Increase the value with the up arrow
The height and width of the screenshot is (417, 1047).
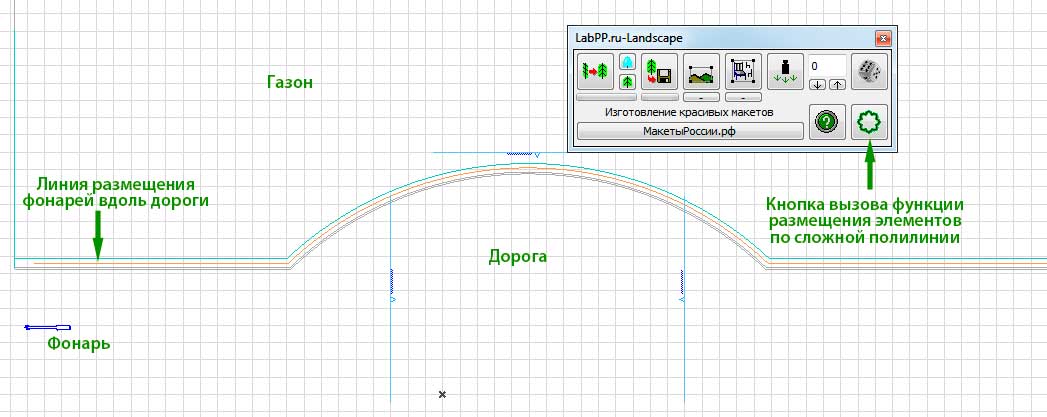tap(837, 85)
